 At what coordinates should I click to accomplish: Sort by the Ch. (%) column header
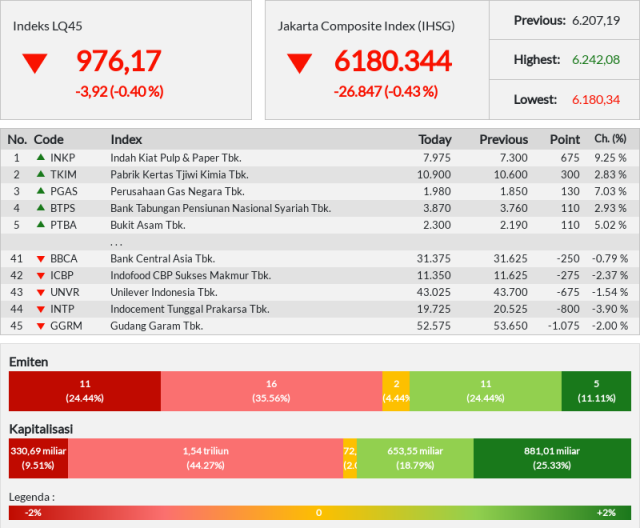610,139
